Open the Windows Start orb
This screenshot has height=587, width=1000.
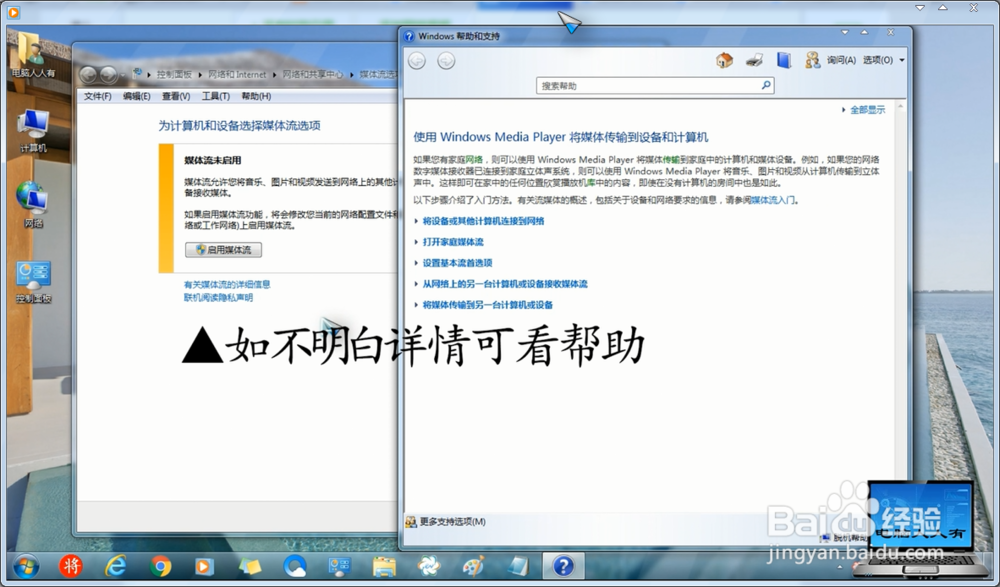click(26, 566)
